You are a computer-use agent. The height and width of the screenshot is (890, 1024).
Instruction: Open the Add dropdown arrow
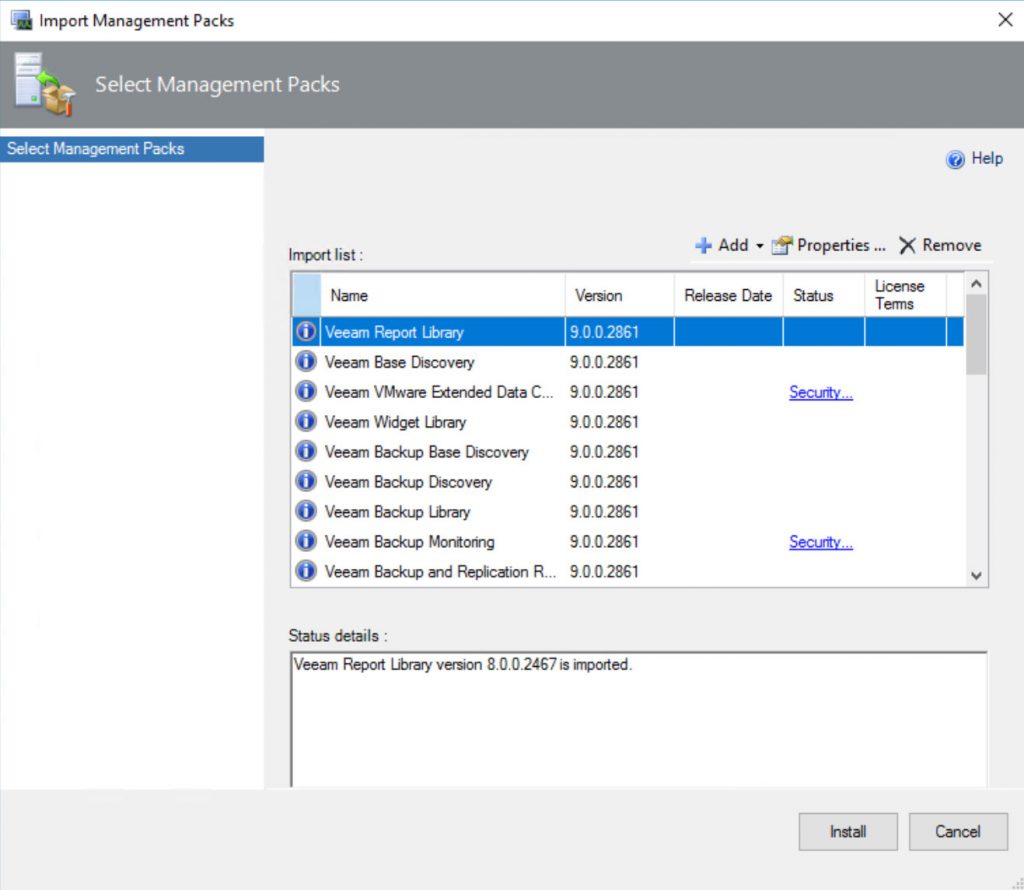coord(760,246)
